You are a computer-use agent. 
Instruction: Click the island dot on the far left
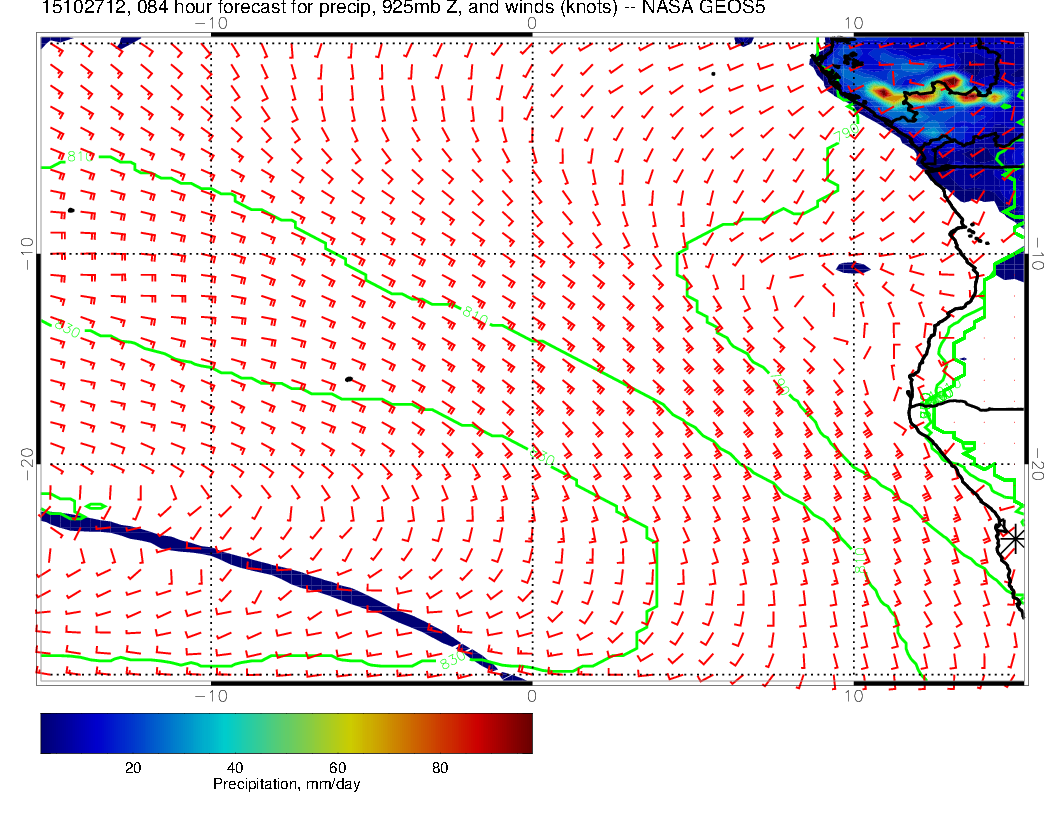pyautogui.click(x=71, y=210)
